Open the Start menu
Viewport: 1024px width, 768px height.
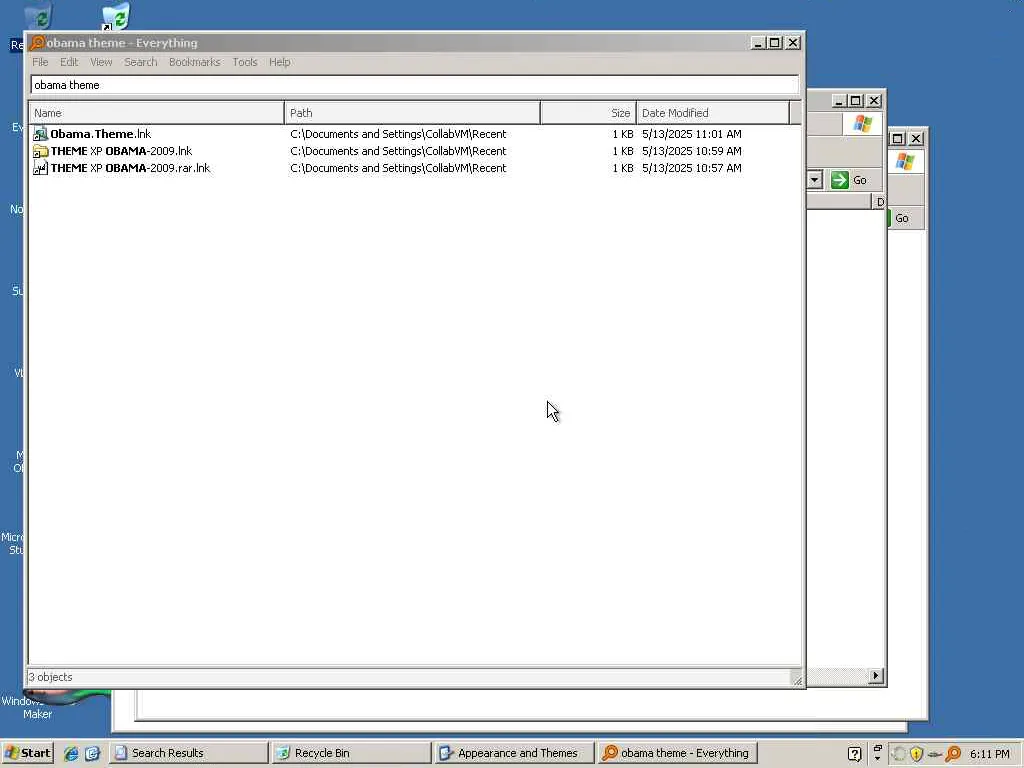27,753
